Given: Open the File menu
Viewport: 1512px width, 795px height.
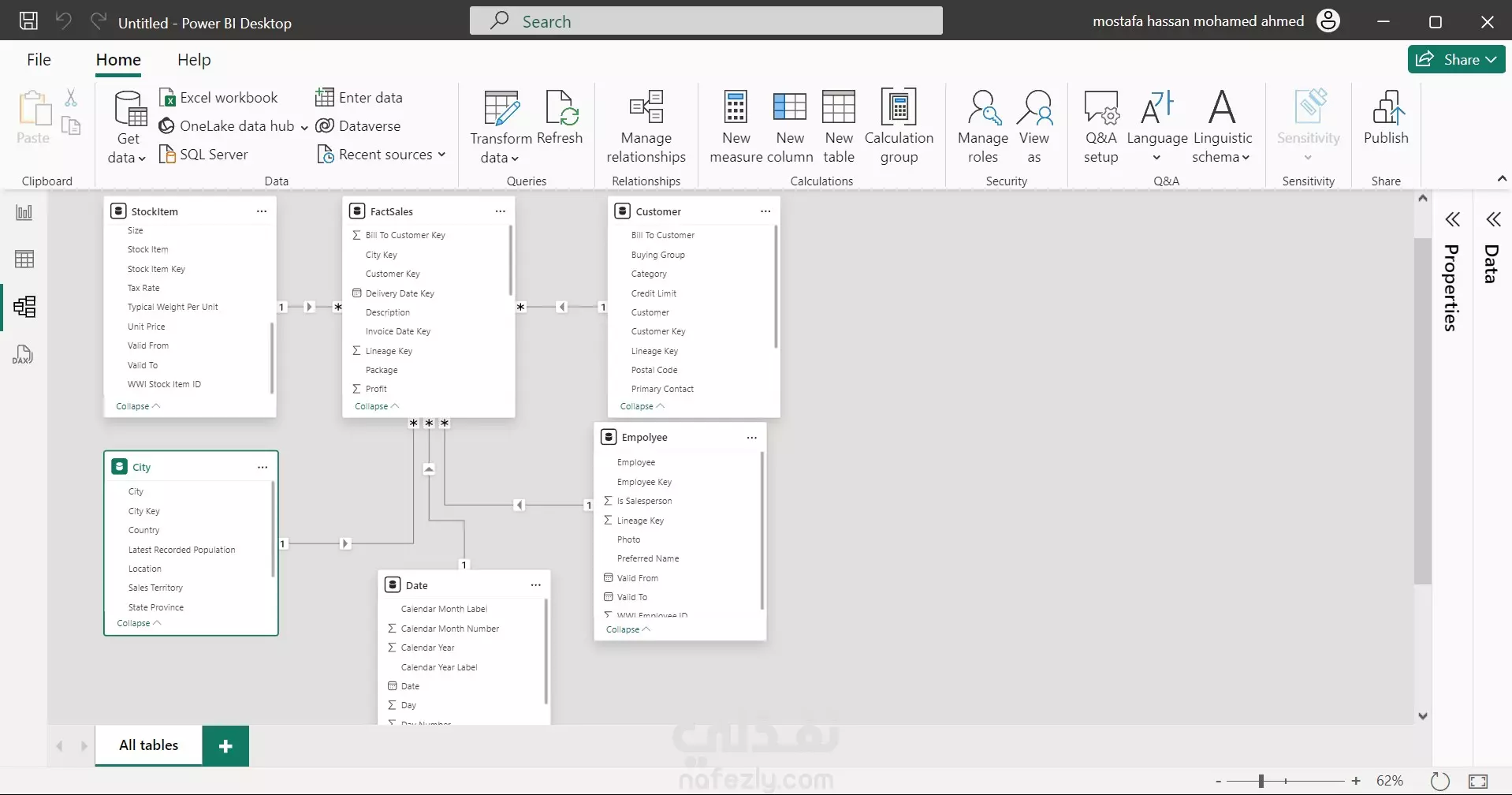Looking at the screenshot, I should [x=39, y=60].
